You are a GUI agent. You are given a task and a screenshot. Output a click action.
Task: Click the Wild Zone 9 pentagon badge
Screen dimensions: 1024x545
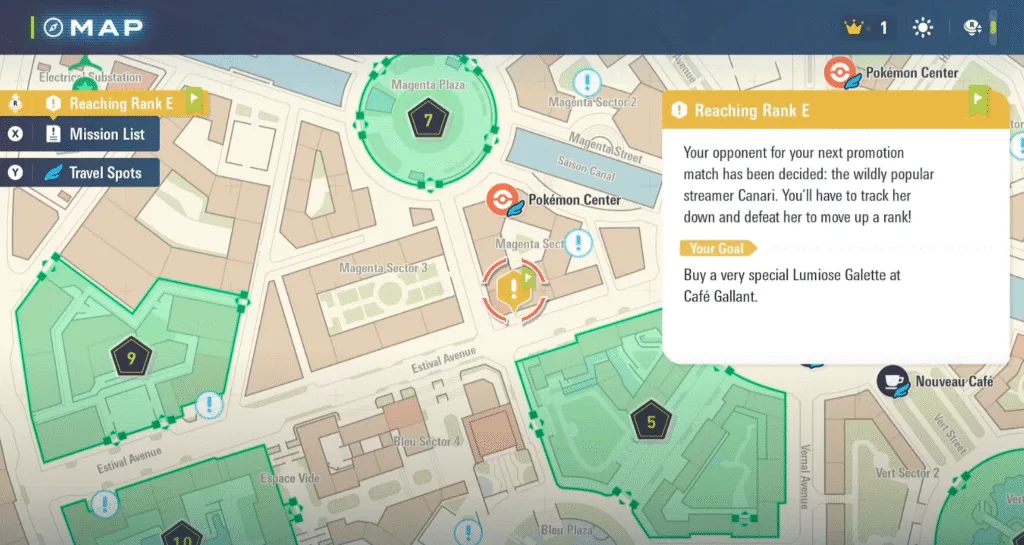point(131,357)
